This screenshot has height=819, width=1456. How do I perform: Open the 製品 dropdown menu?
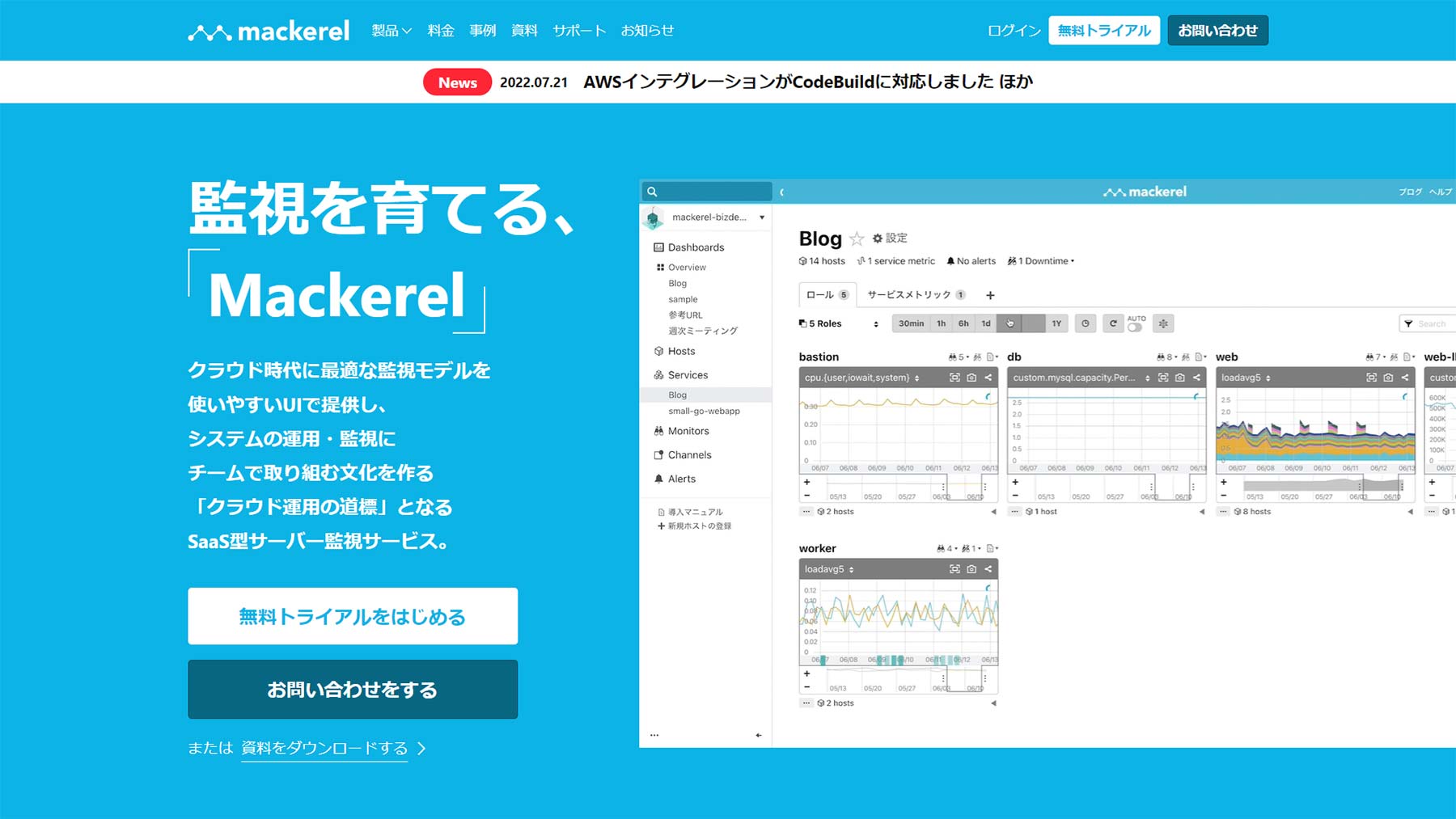tap(392, 31)
